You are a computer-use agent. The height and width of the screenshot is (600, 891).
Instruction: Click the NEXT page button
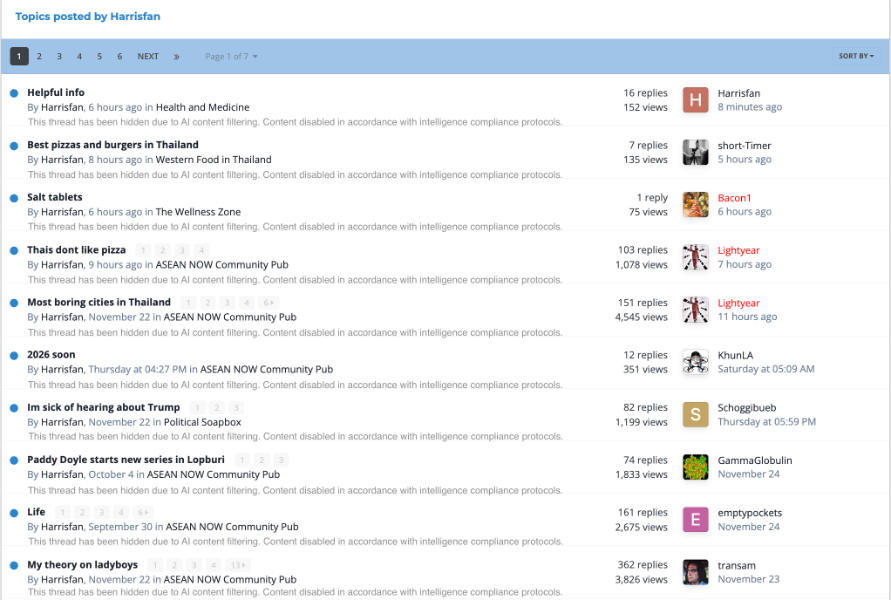[x=148, y=57]
